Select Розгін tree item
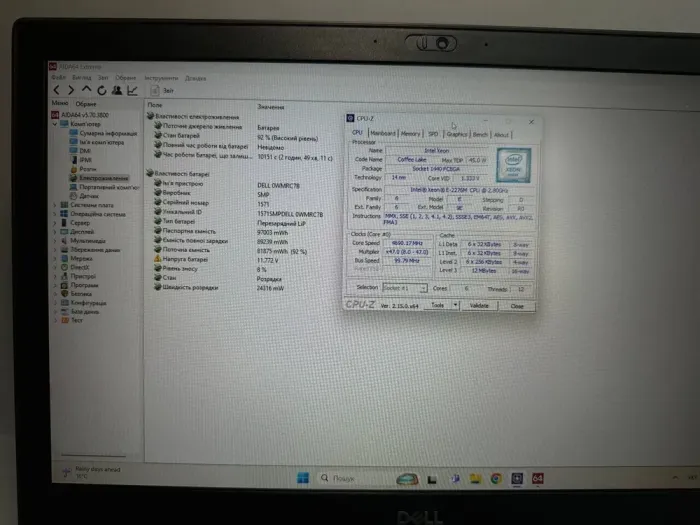 [x=83, y=169]
